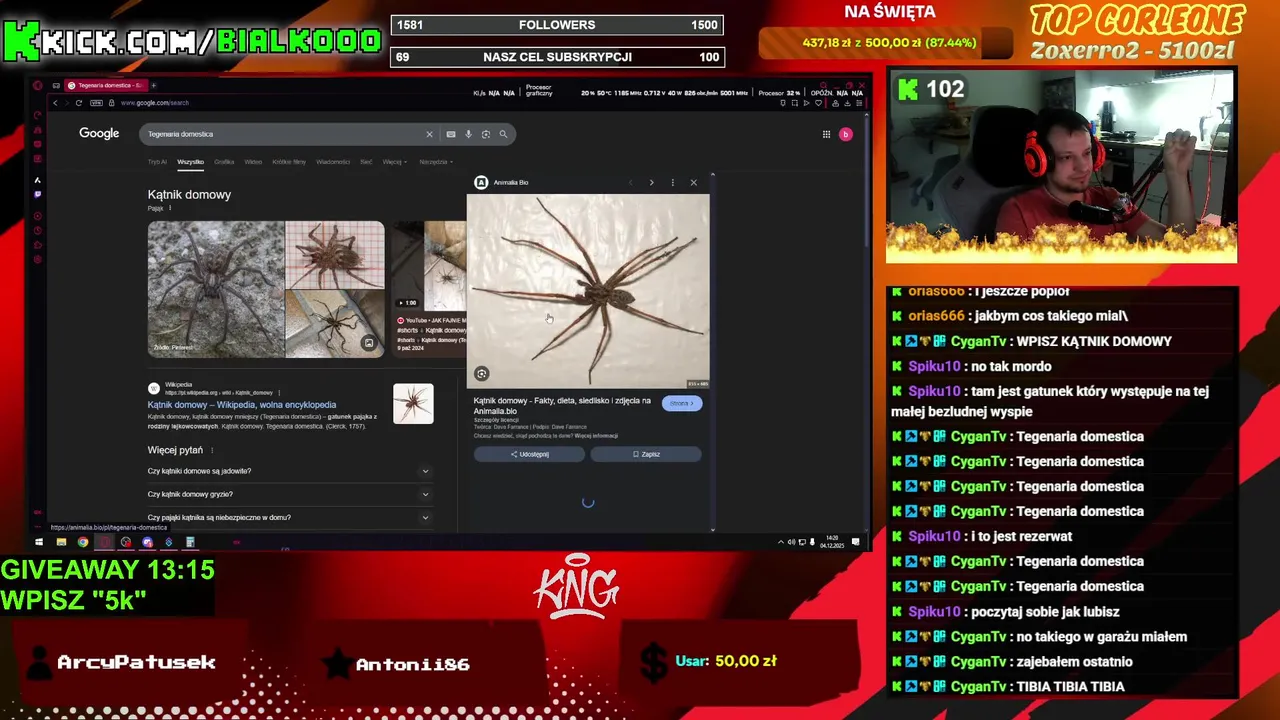1280x720 pixels.
Task: Go to previous image in preview panel
Action: [x=630, y=182]
